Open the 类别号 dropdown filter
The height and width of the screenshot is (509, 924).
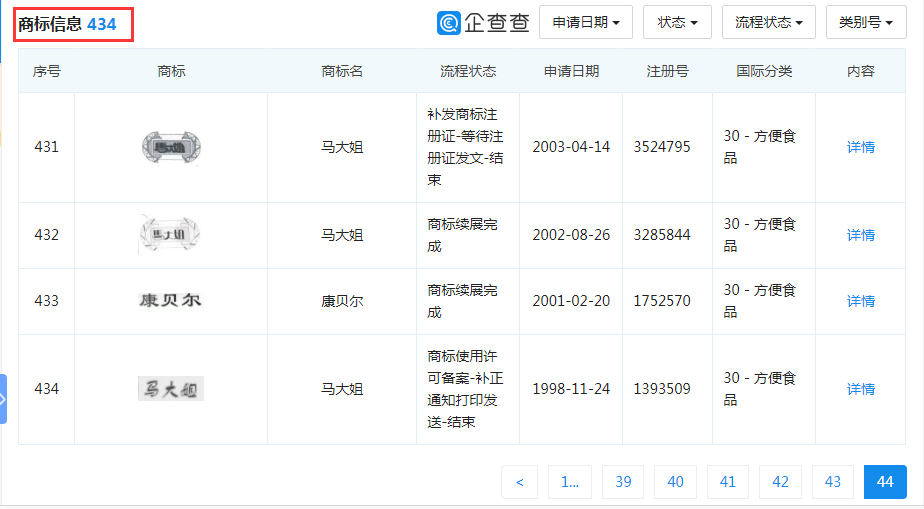[866, 22]
